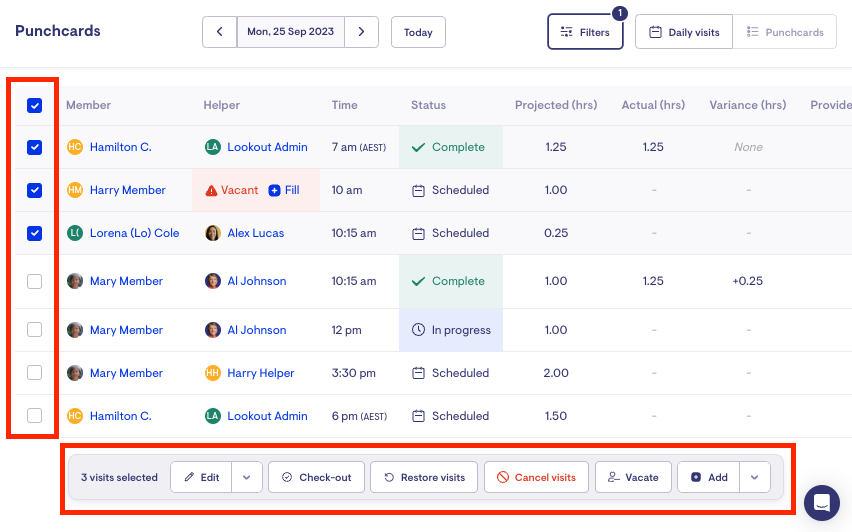Screen dimensions: 852x532
Task: Deselect the Harry Member row checkbox
Action: [35, 190]
